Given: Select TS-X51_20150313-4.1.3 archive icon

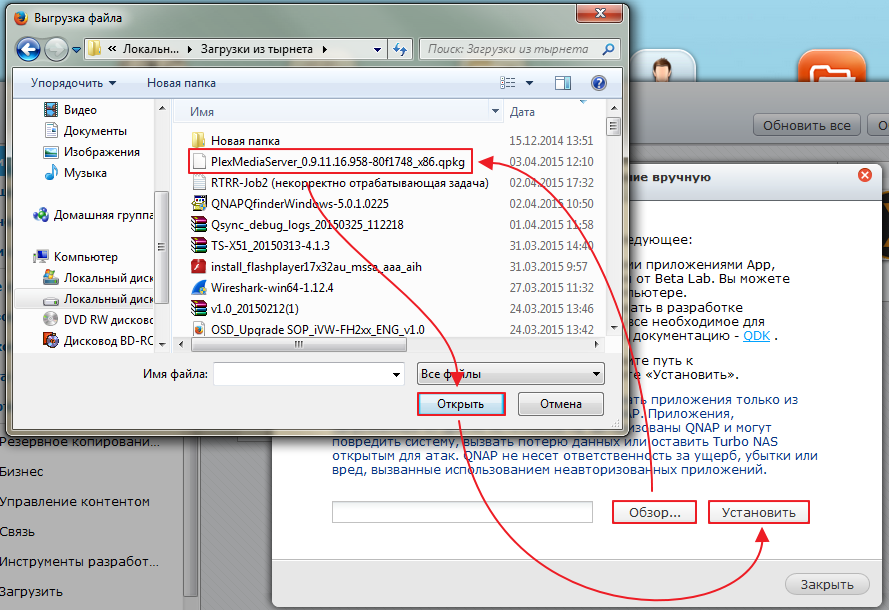Looking at the screenshot, I should 199,245.
